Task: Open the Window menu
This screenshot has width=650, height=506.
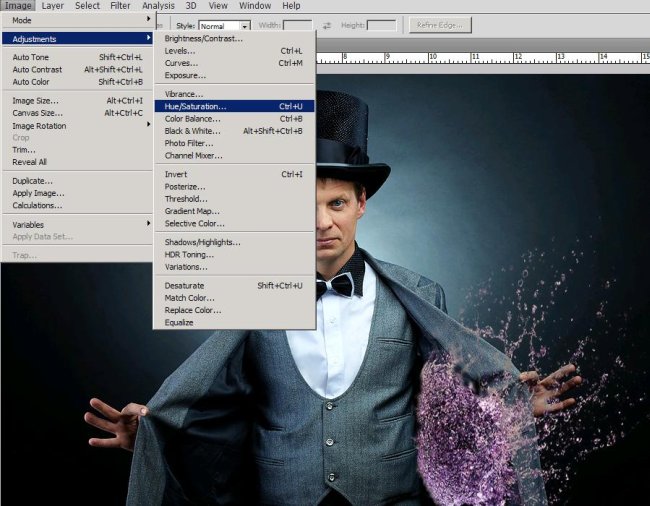Action: [x=255, y=5]
